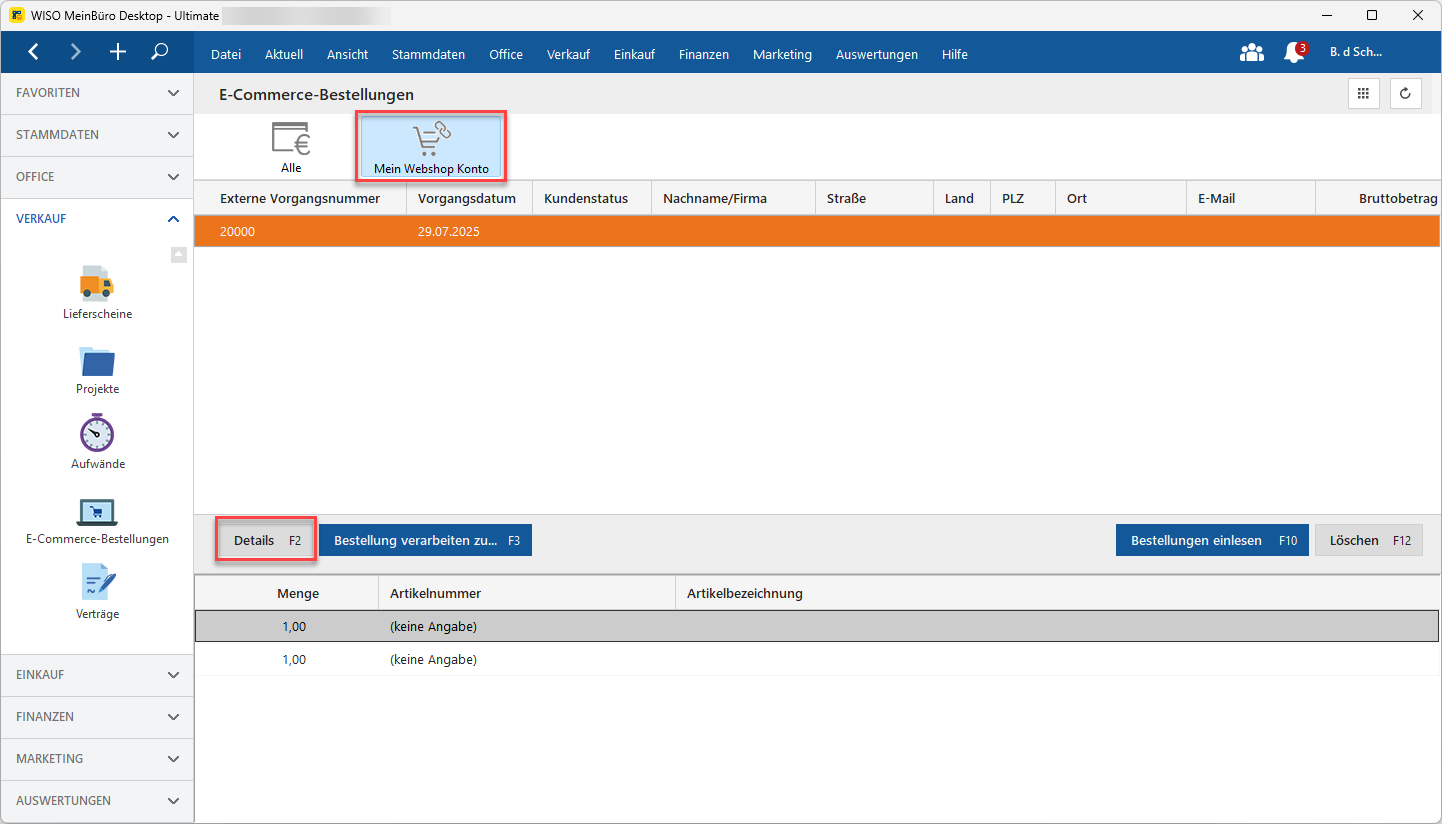
Task: Expand the Marketing sidebar section
Action: pos(97,759)
